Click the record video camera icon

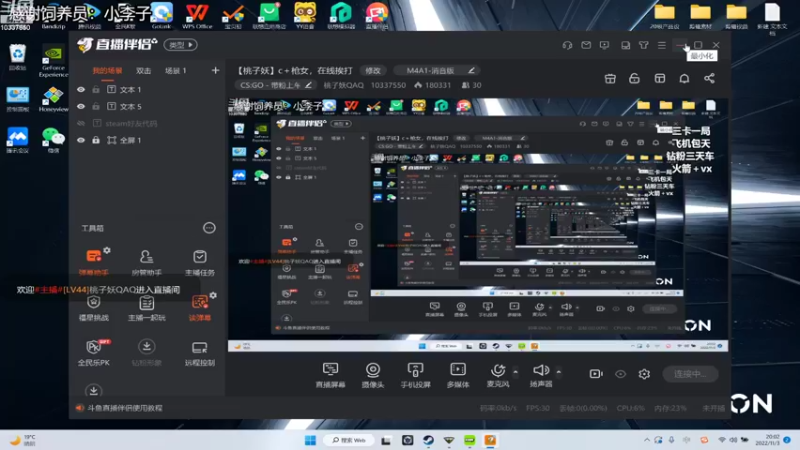(595, 374)
